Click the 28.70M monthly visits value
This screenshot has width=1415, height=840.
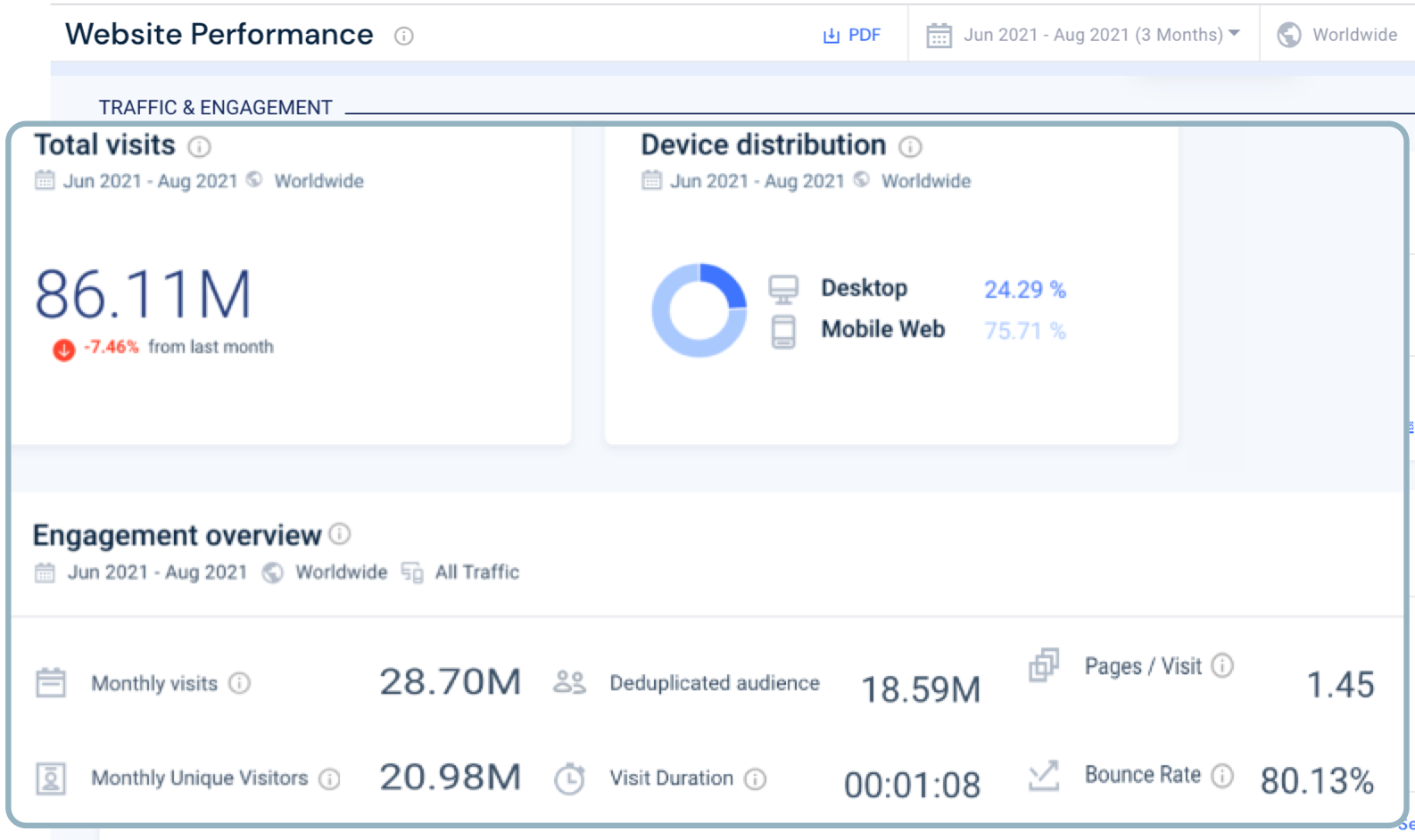[x=451, y=682]
